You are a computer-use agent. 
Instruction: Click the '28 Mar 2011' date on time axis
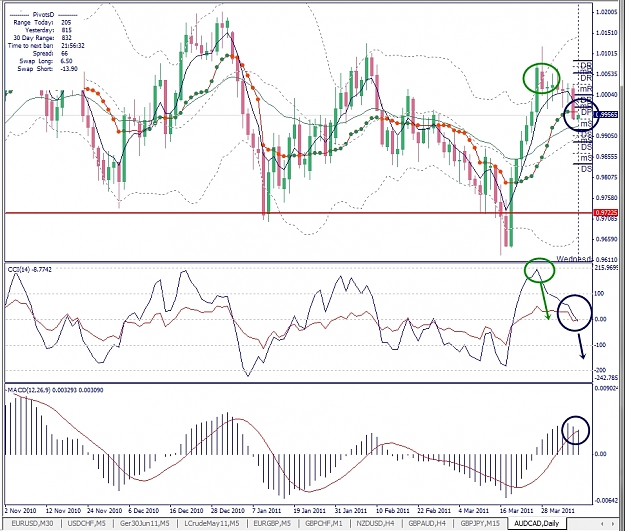pos(557,511)
